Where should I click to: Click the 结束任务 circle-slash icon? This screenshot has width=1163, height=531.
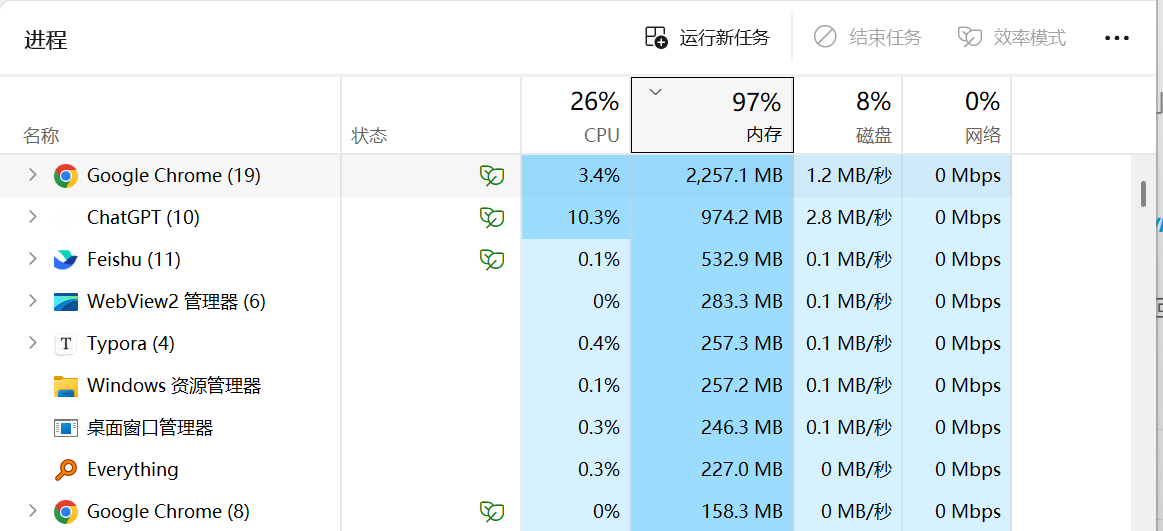(825, 37)
